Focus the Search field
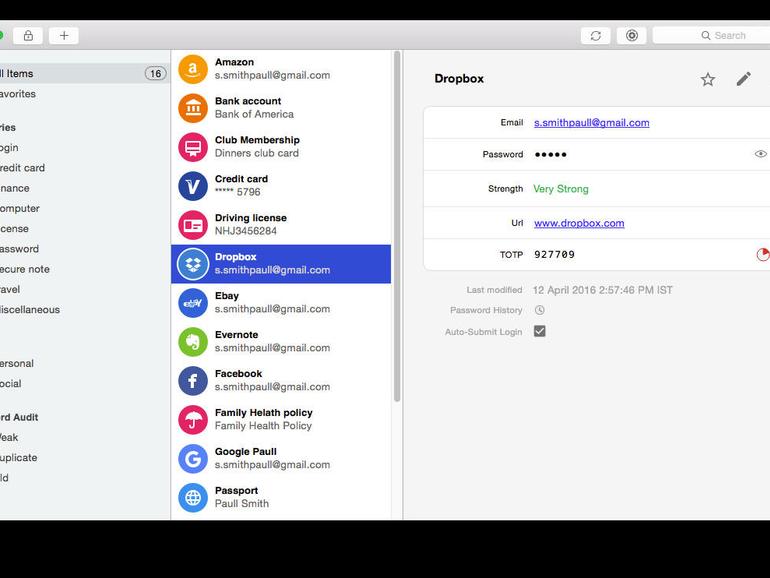This screenshot has width=770, height=578. [711, 35]
